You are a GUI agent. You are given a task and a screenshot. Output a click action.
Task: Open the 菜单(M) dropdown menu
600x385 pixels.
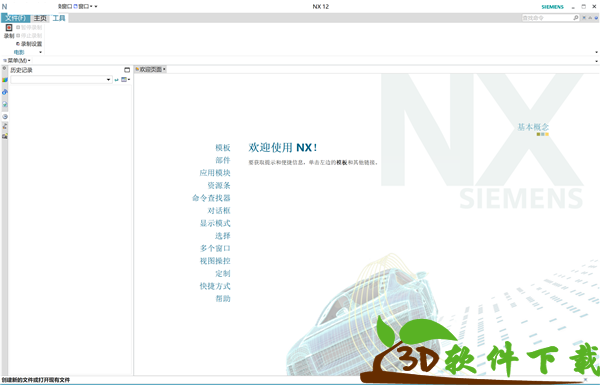click(x=16, y=60)
